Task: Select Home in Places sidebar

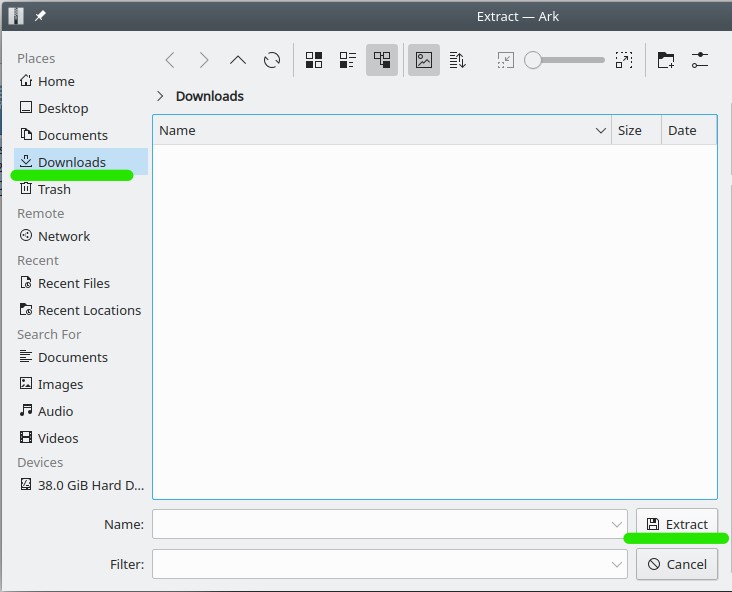Action: point(56,81)
